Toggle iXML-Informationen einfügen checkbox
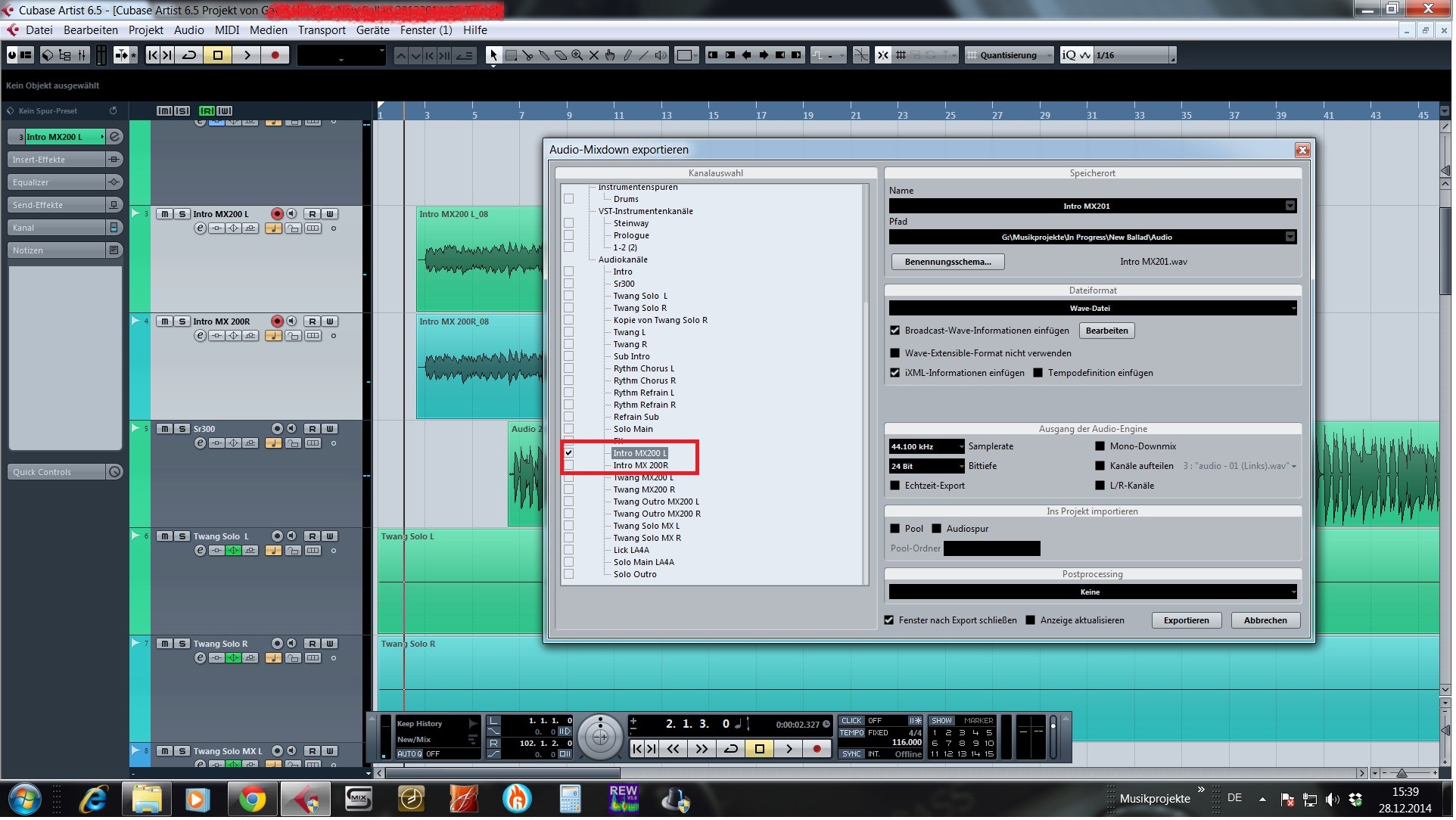The width and height of the screenshot is (1456, 820). pos(897,374)
